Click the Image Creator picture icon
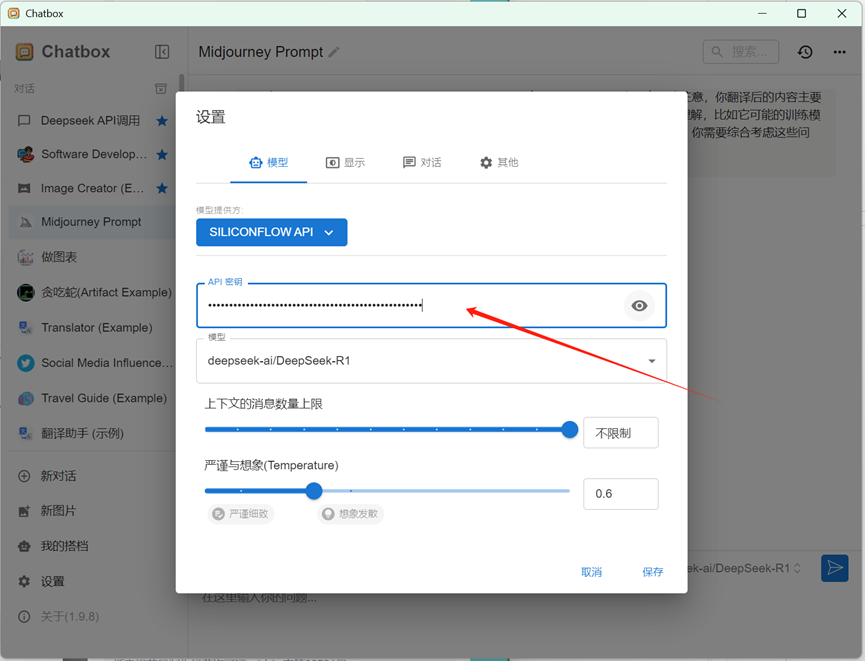Screen dimensions: 865x661 [x=24, y=188]
